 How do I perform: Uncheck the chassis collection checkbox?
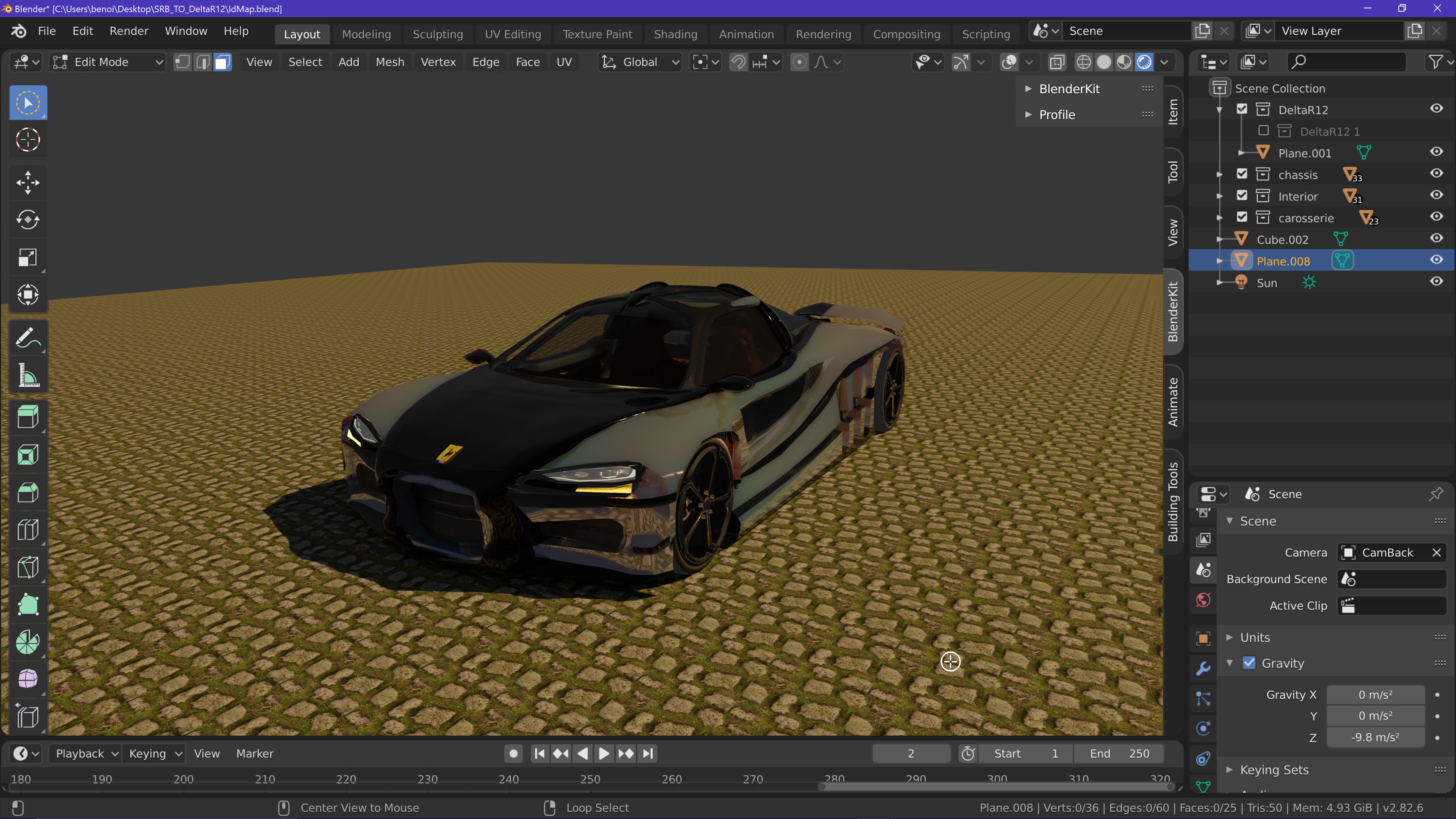1242,174
